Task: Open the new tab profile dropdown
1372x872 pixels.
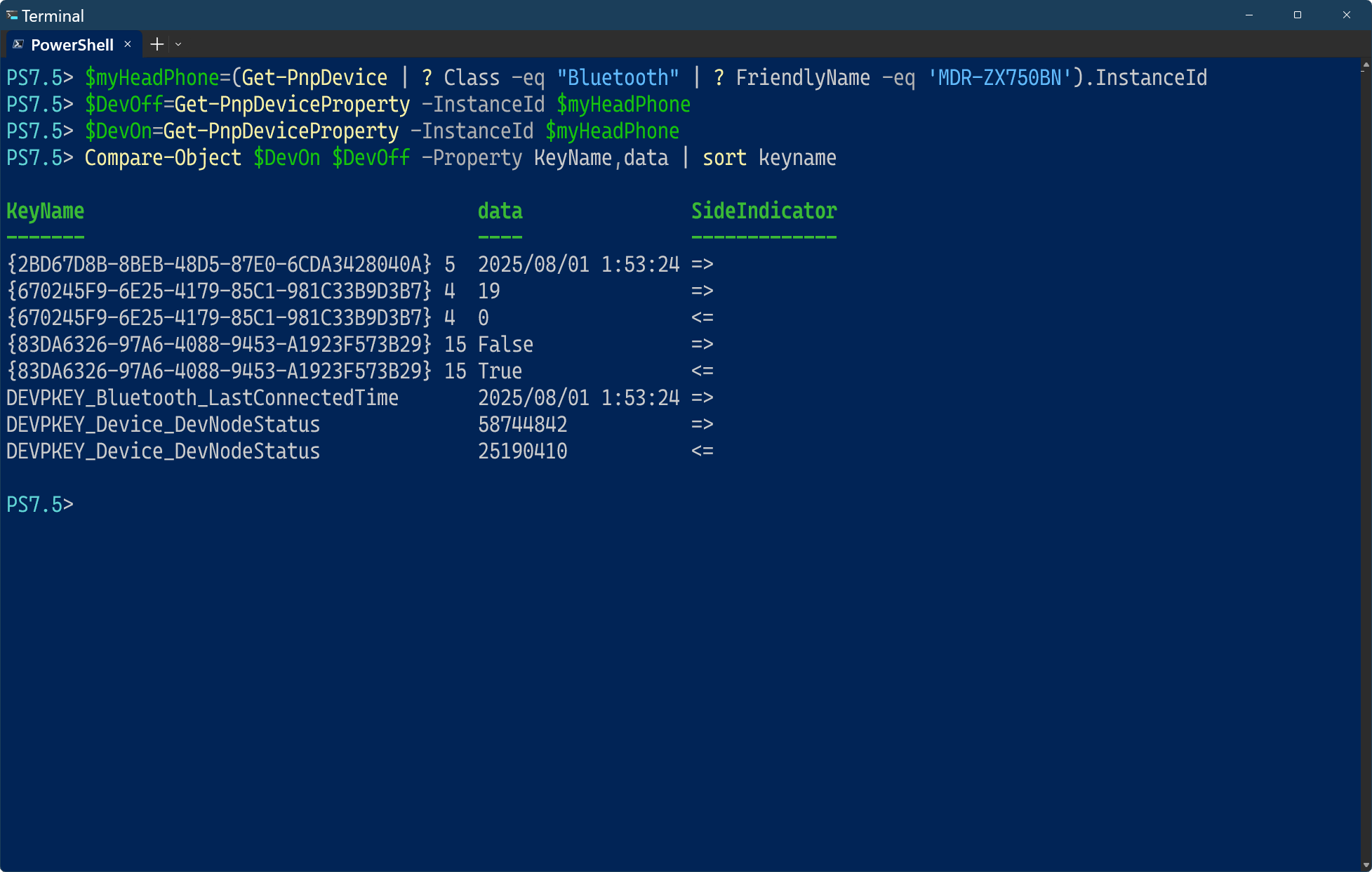Action: 178,44
